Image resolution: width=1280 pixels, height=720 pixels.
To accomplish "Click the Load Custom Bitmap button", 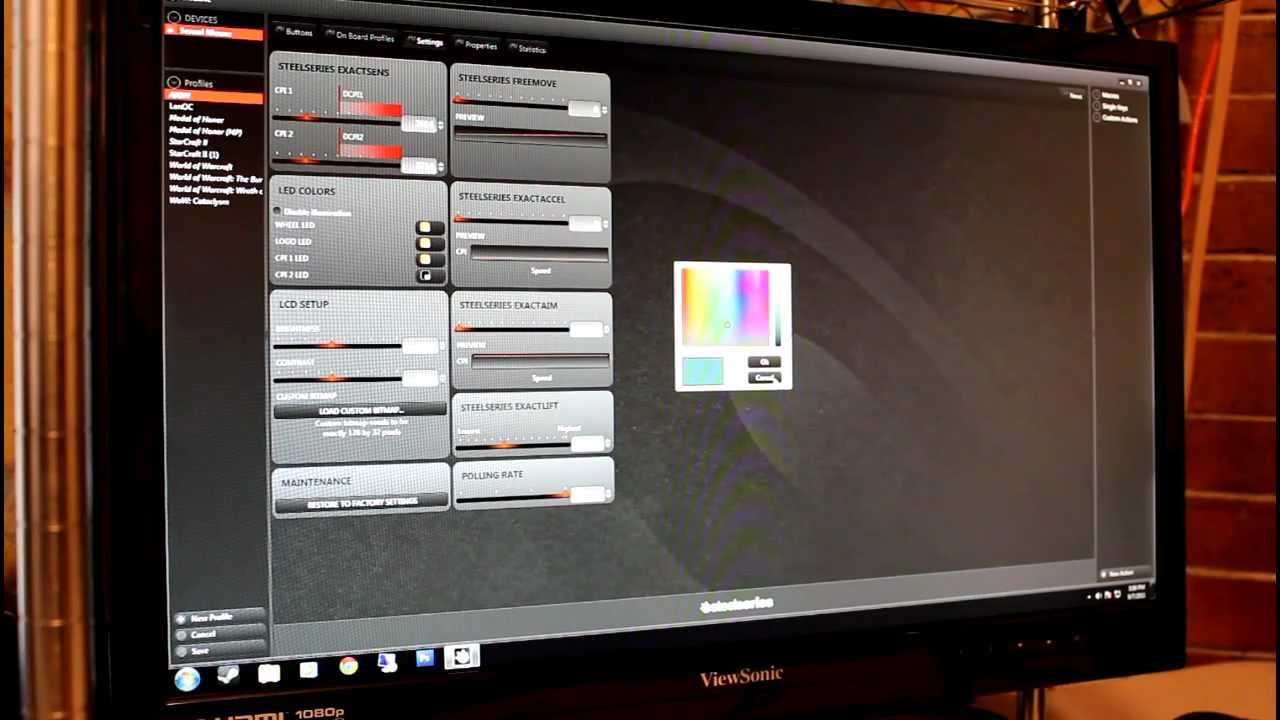I will pos(360,411).
